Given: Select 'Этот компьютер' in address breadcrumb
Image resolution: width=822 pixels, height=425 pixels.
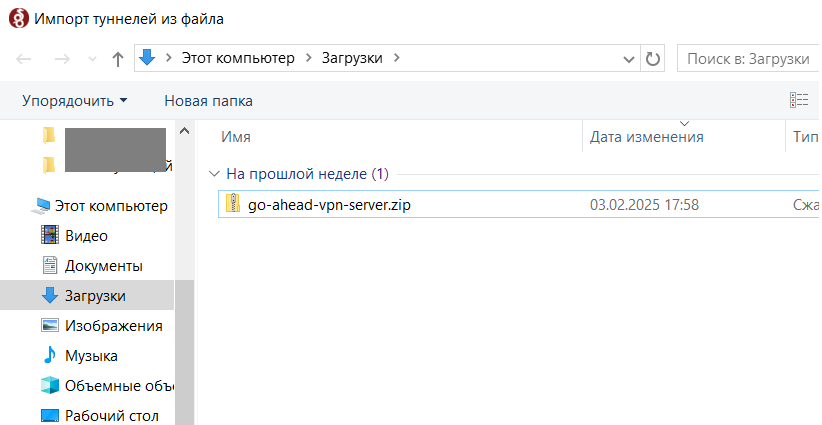Looking at the screenshot, I should [238, 58].
